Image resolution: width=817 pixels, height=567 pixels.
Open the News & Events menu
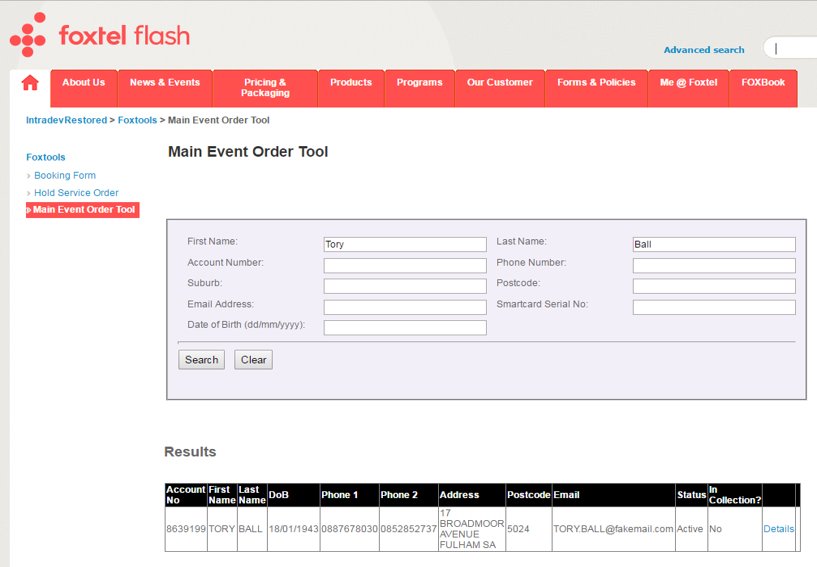click(165, 88)
